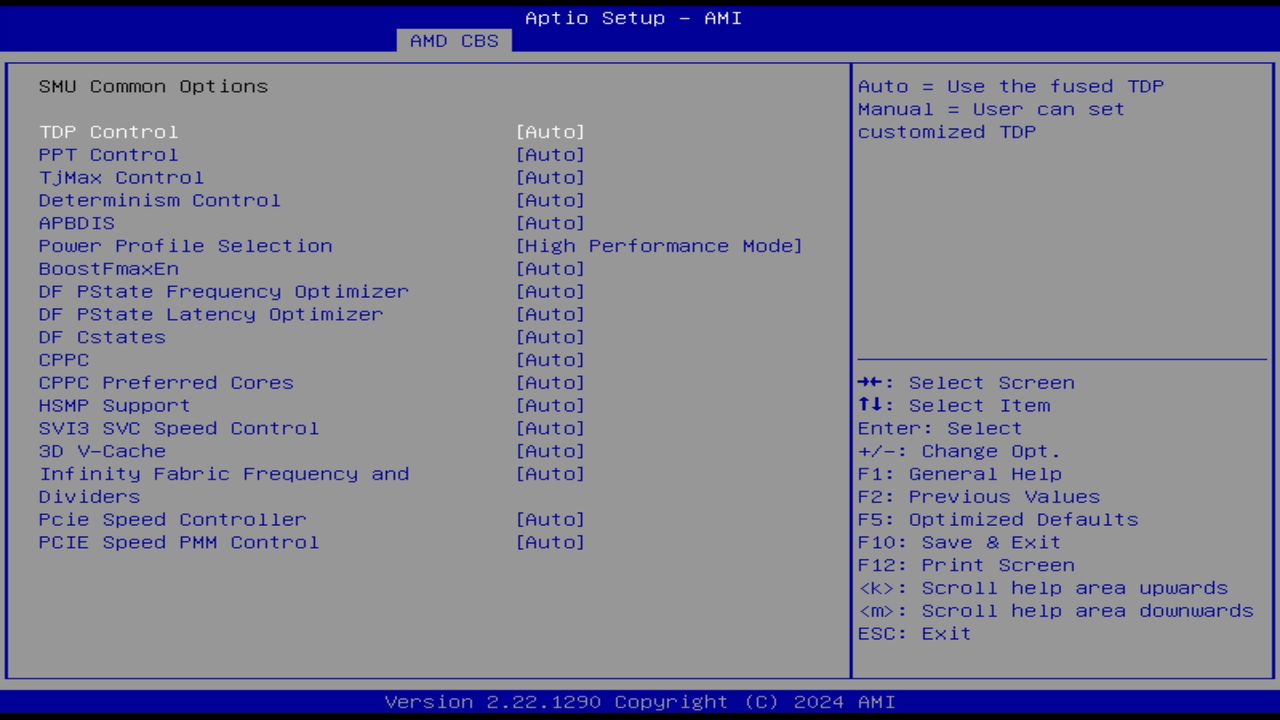The width and height of the screenshot is (1280, 720).
Task: Select the PPT Control setting
Action: [x=109, y=155]
